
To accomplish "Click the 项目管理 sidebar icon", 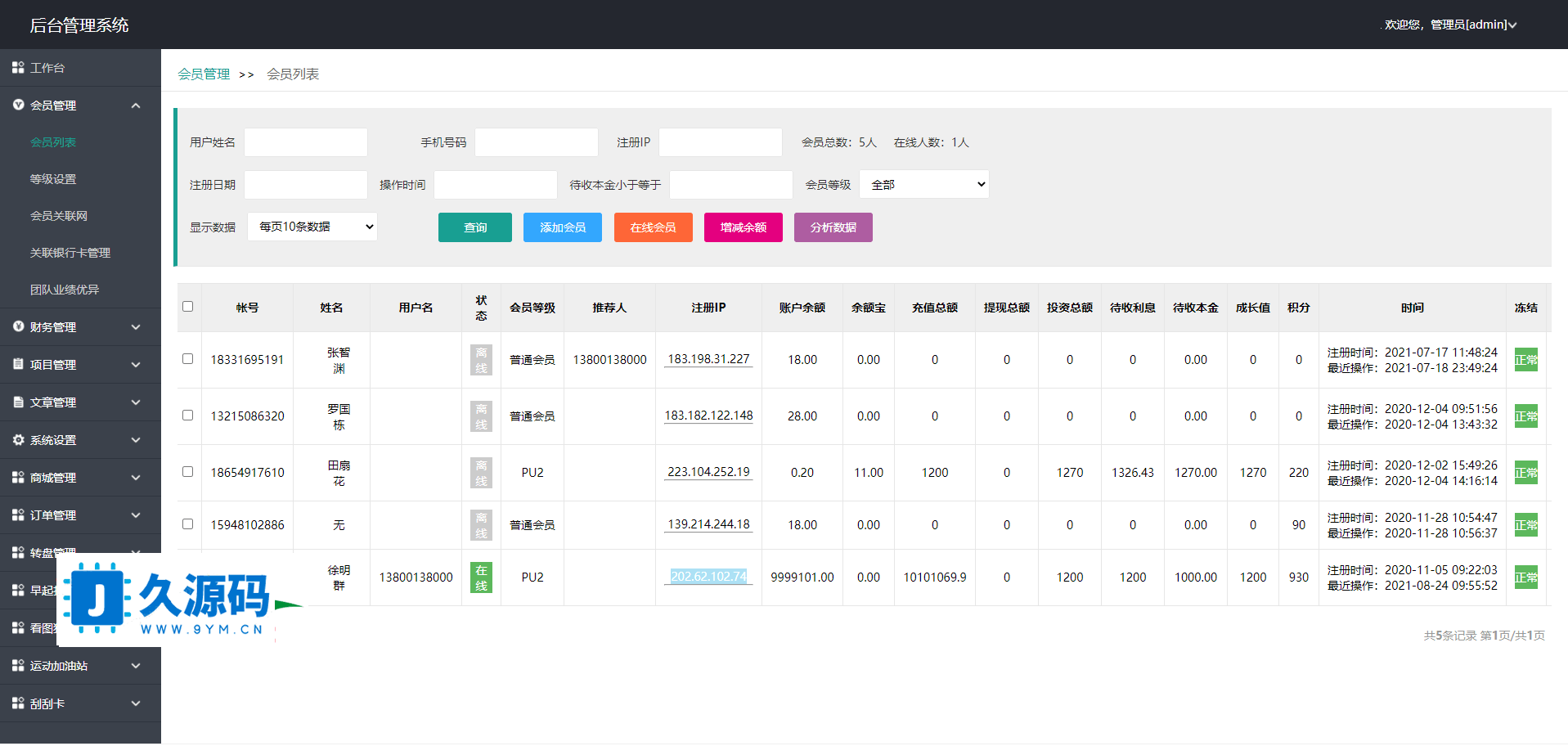I will point(18,365).
